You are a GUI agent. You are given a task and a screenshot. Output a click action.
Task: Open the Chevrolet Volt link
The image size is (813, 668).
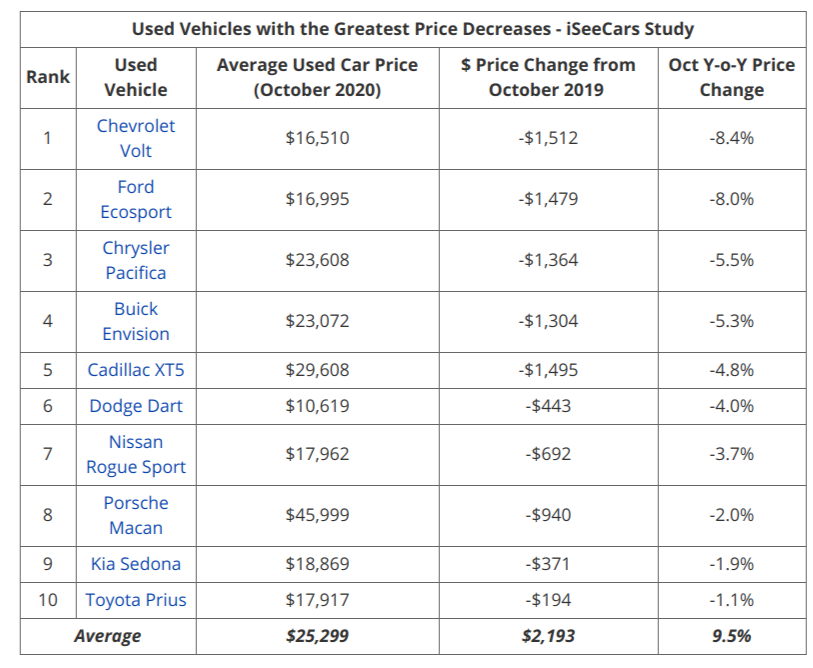(135, 138)
